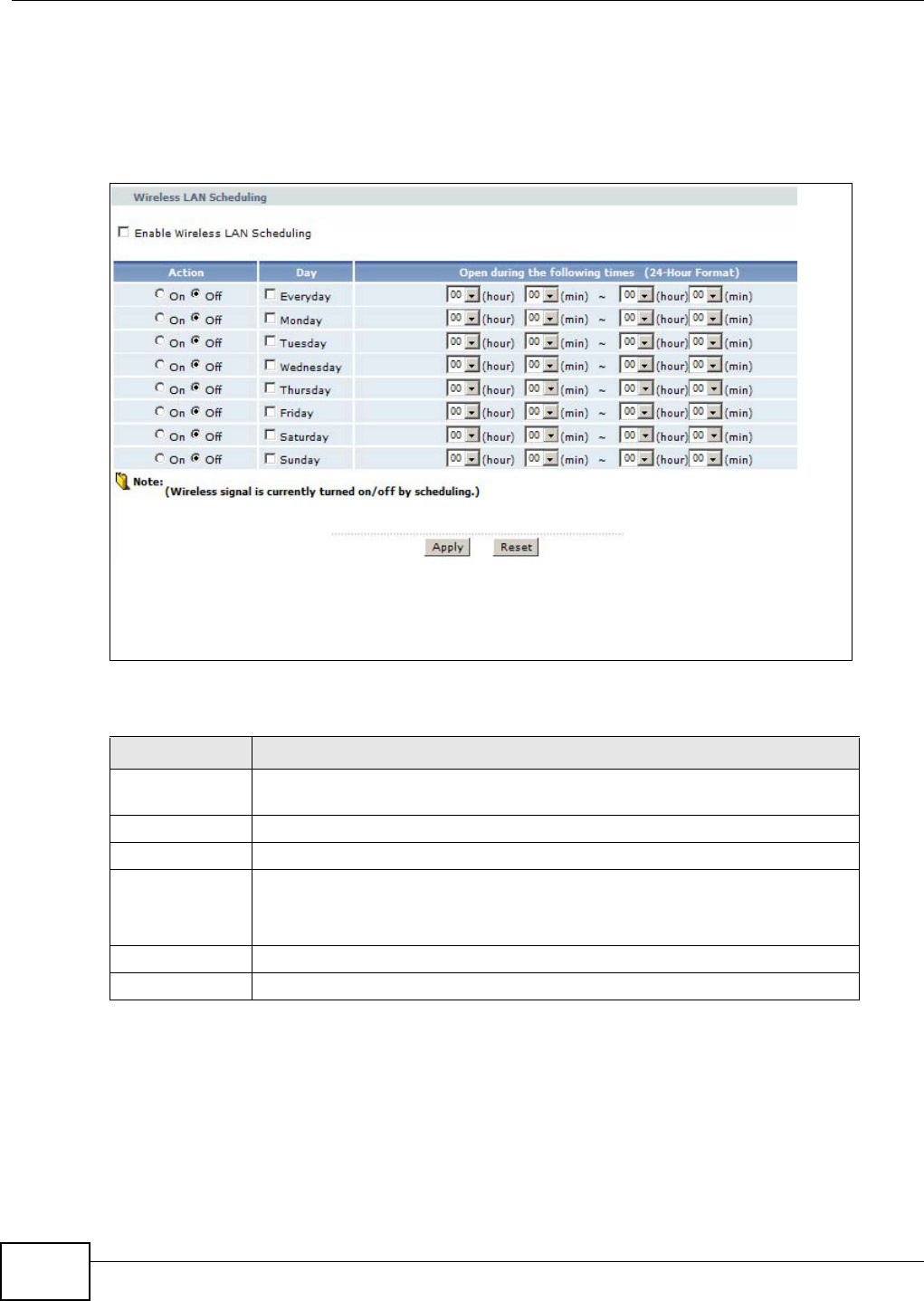Screen dimensions: 924x1301
Task: Open Saturday start minute dropdown
Action: [x=541, y=436]
